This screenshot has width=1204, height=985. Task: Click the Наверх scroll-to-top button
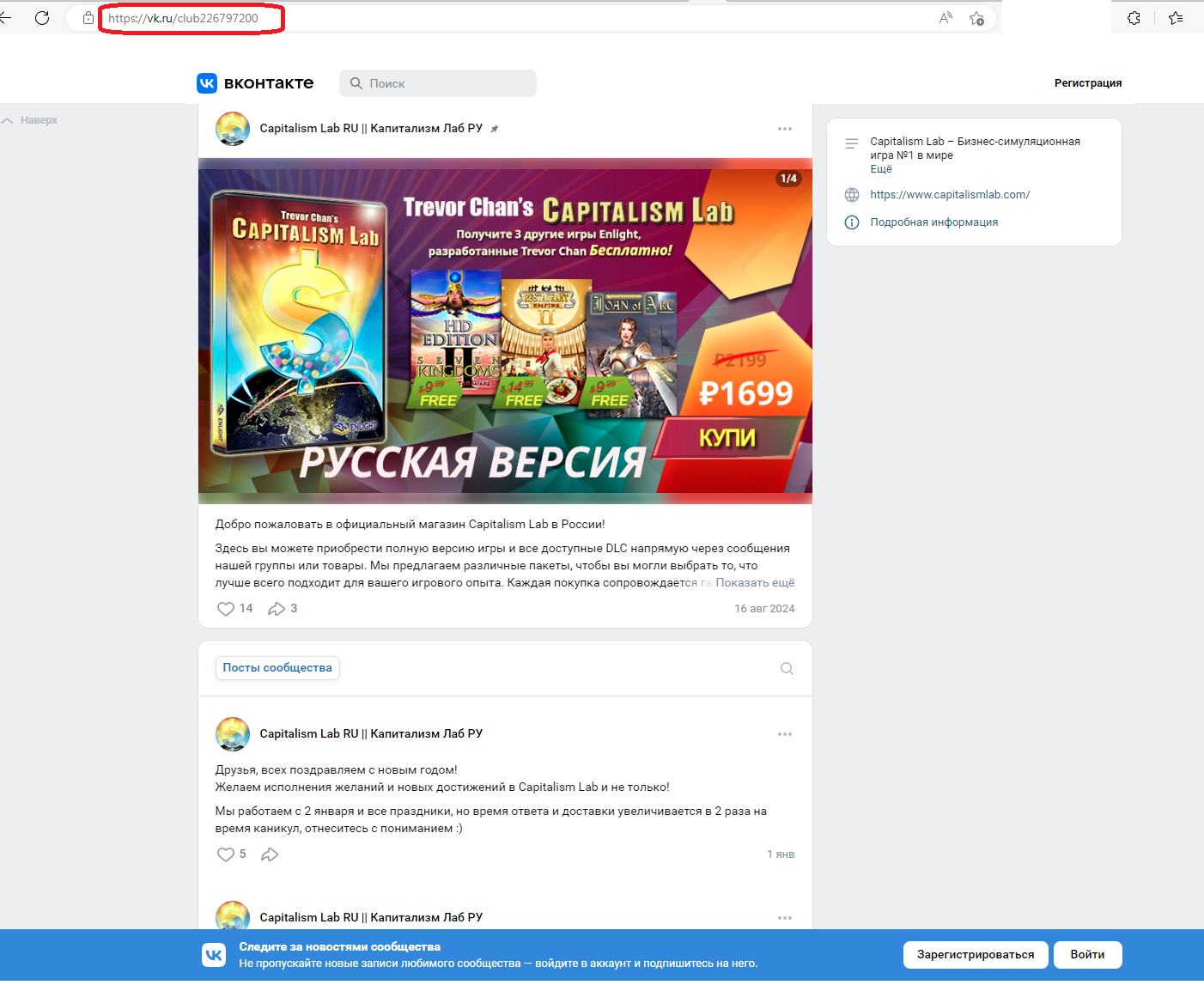click(x=30, y=120)
